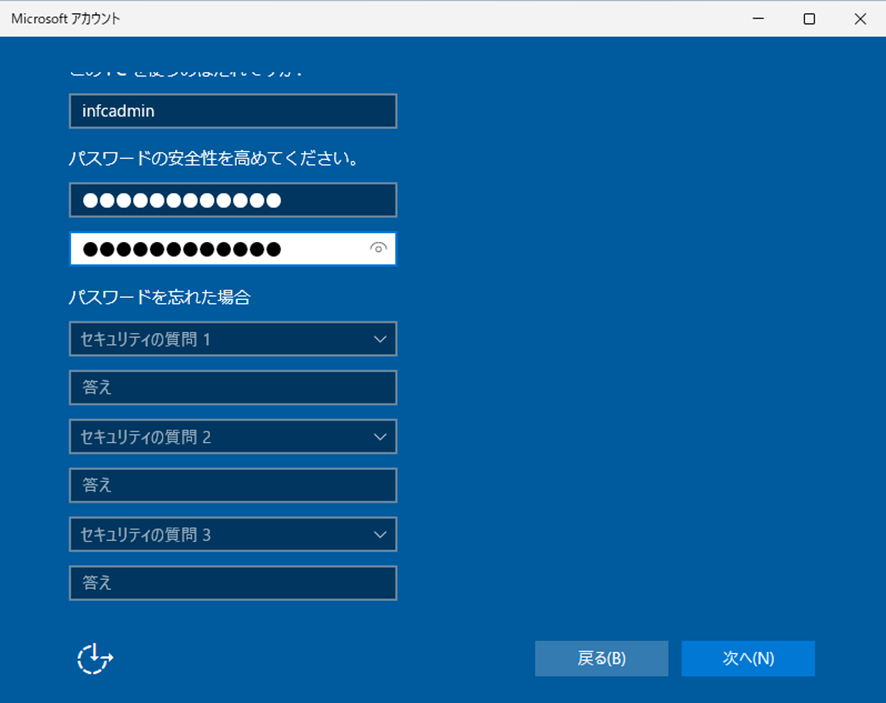Reveal password with the eye icon

pos(378,248)
